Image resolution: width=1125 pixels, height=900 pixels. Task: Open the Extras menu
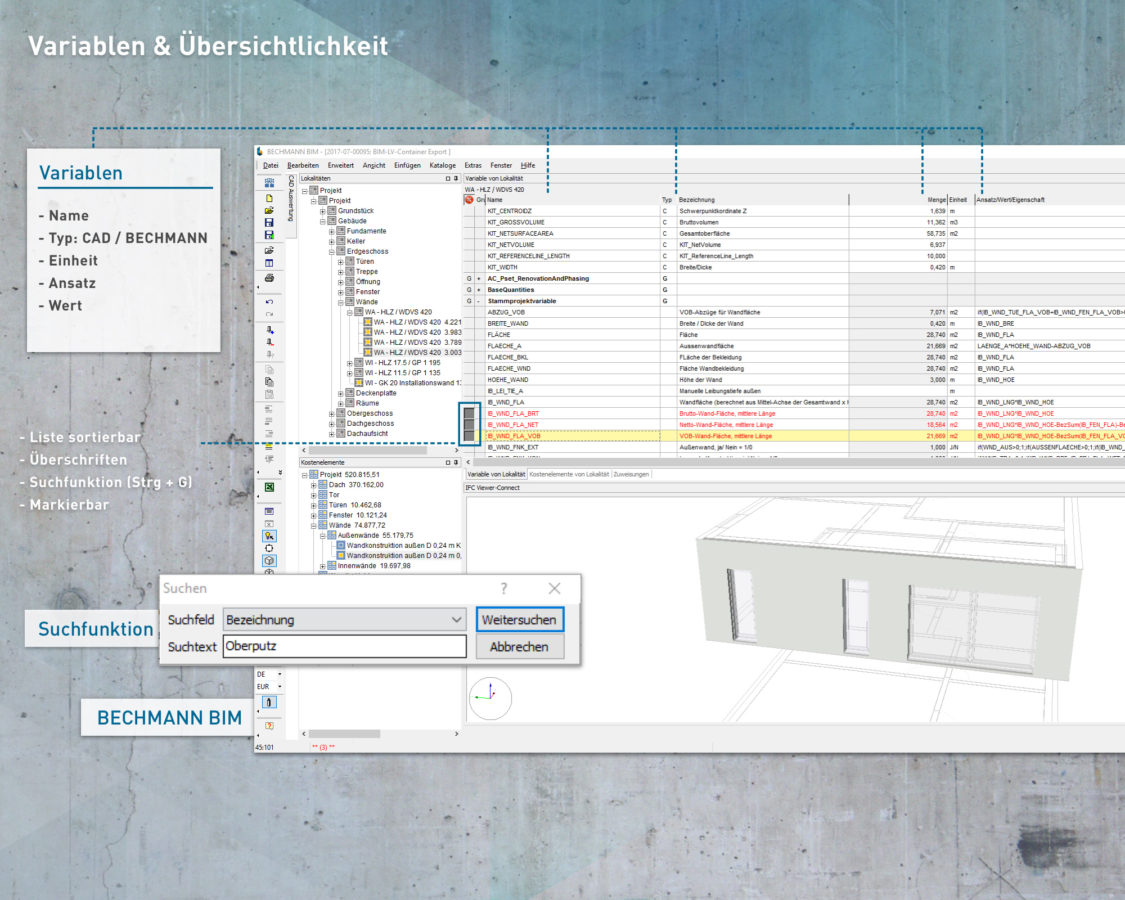(473, 165)
